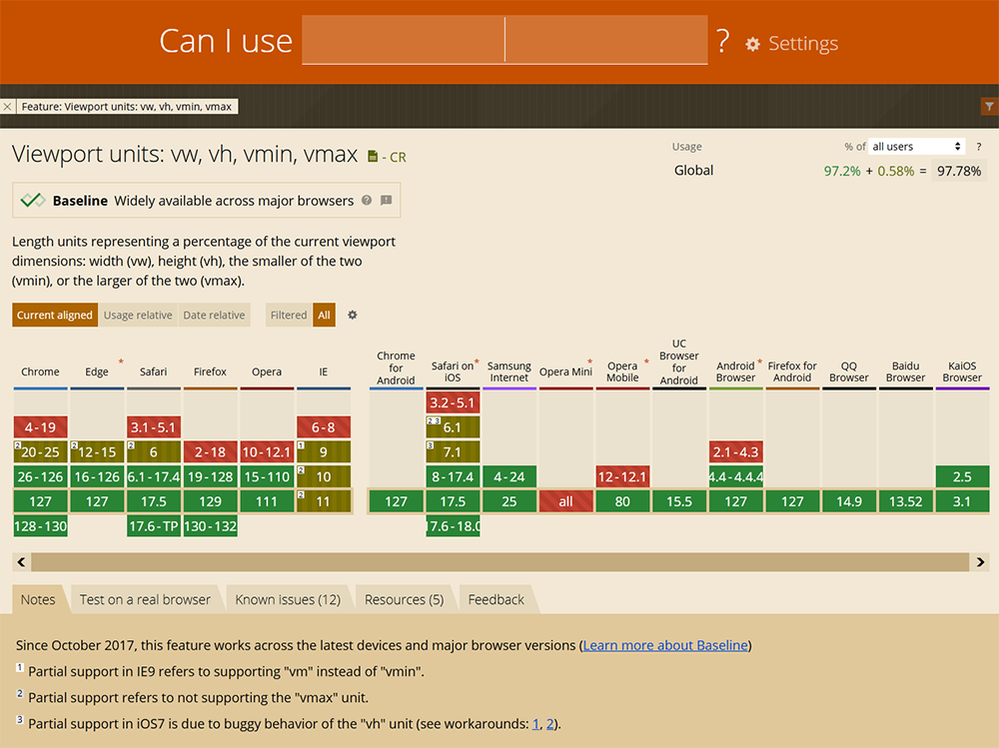Select Safari on iOS 7.1 cell

coord(452,452)
